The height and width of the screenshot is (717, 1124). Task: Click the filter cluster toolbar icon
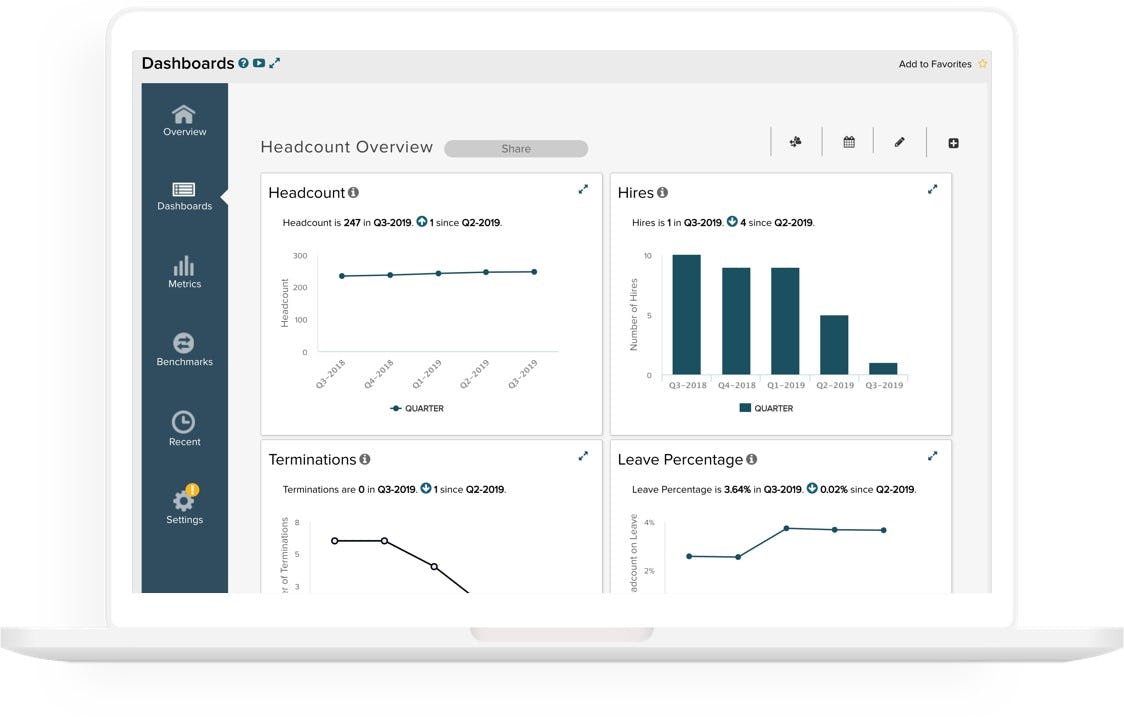(x=796, y=142)
